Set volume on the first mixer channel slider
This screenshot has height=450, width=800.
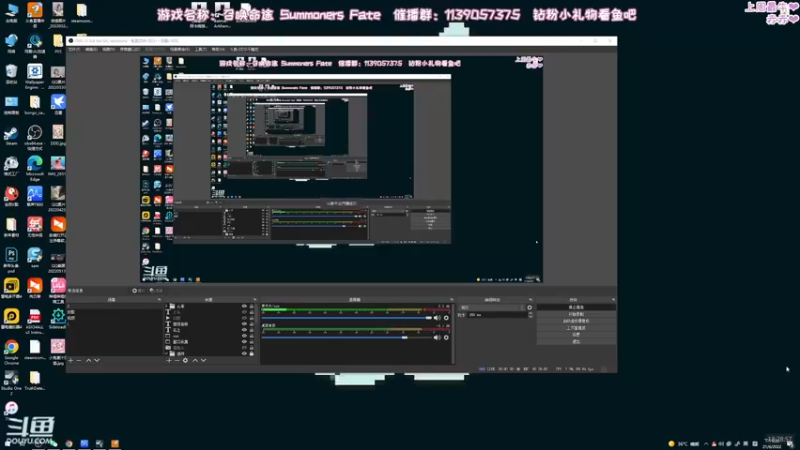click(x=347, y=318)
